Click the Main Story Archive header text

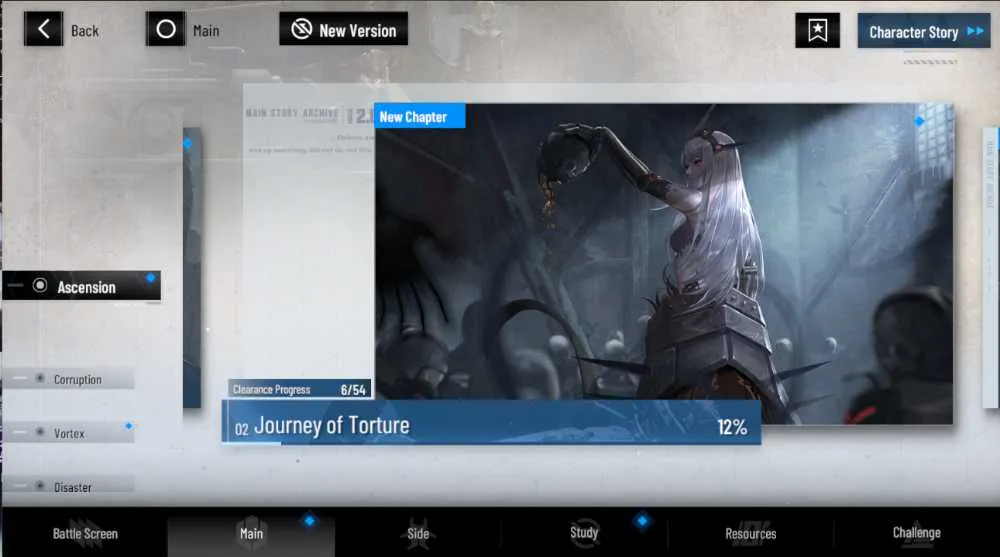tap(291, 113)
